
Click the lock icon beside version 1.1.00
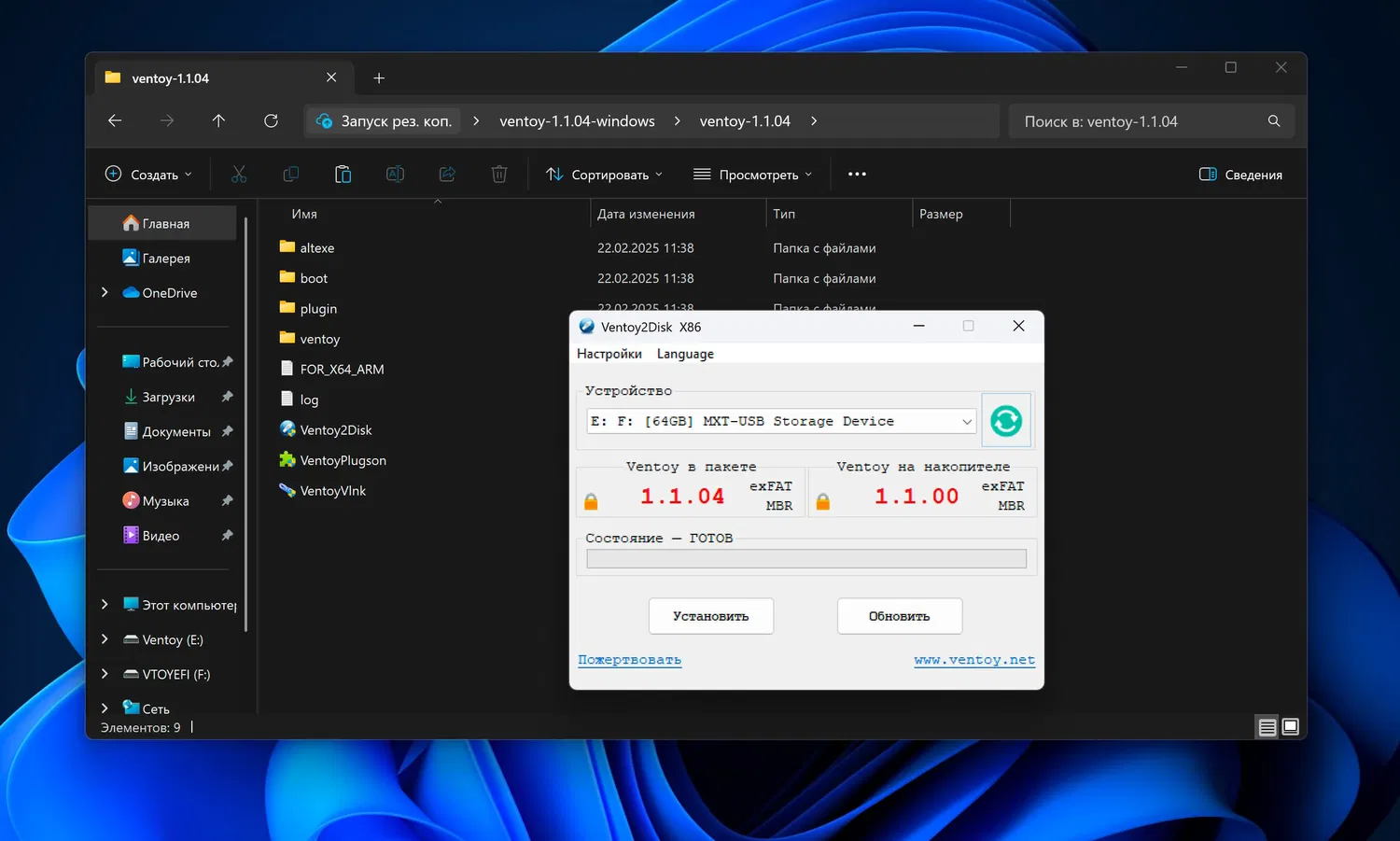(822, 502)
